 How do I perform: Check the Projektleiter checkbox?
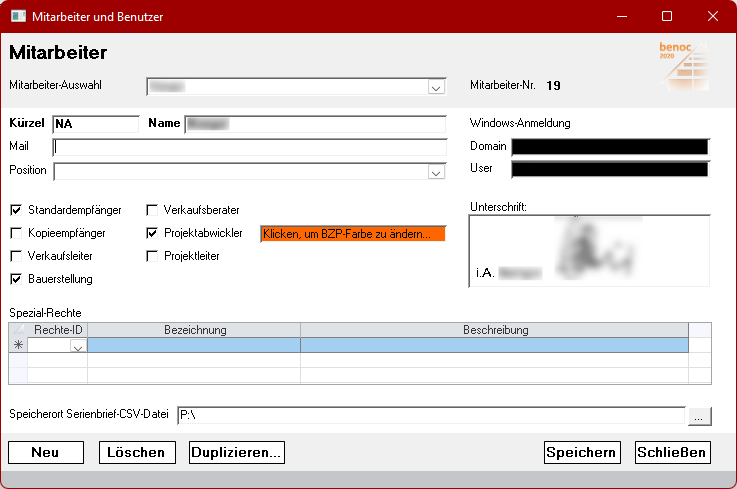[x=152, y=256]
